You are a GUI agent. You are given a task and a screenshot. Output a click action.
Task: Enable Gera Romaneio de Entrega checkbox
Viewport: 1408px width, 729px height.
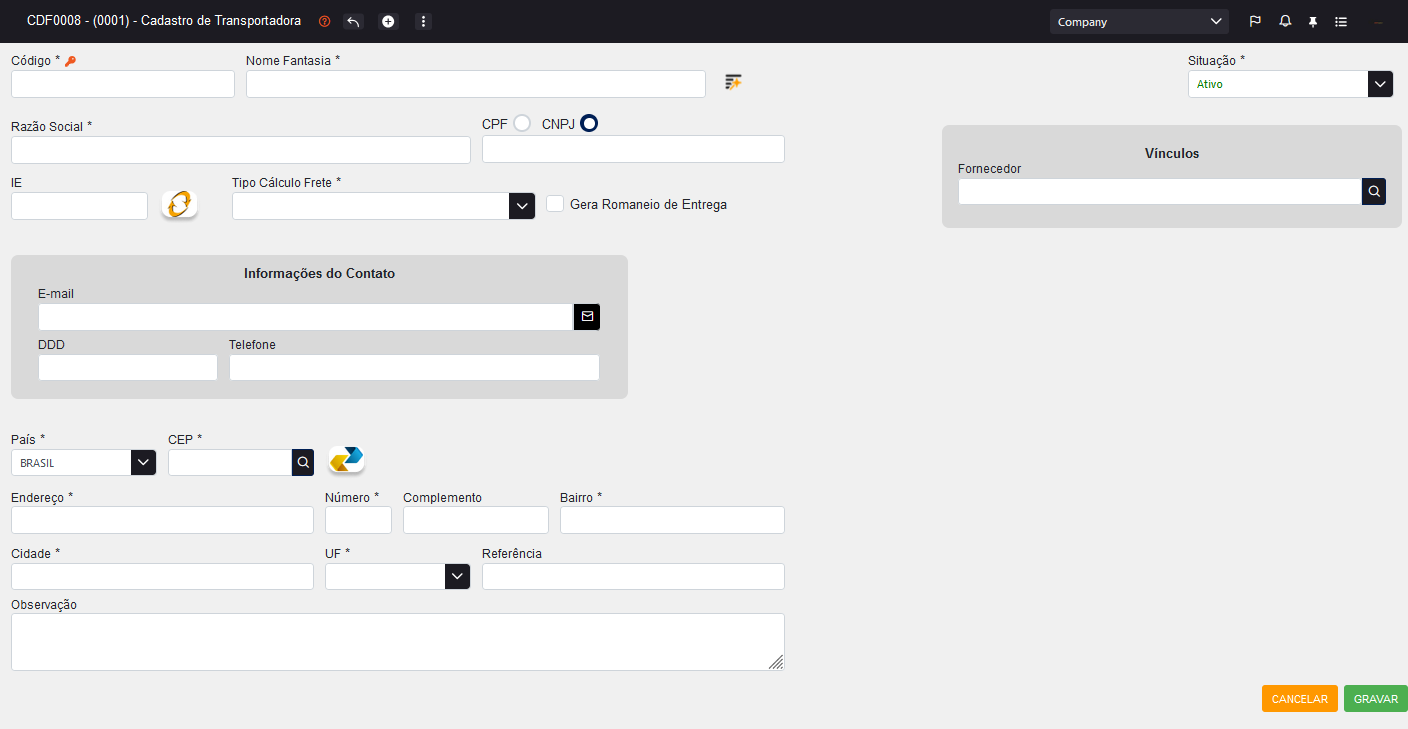[555, 203]
